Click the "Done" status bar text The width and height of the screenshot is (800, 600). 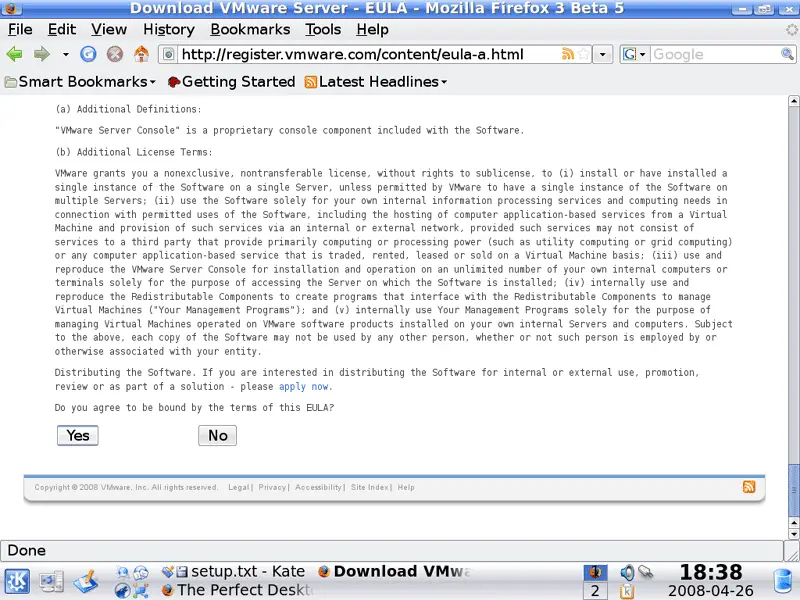click(x=27, y=551)
